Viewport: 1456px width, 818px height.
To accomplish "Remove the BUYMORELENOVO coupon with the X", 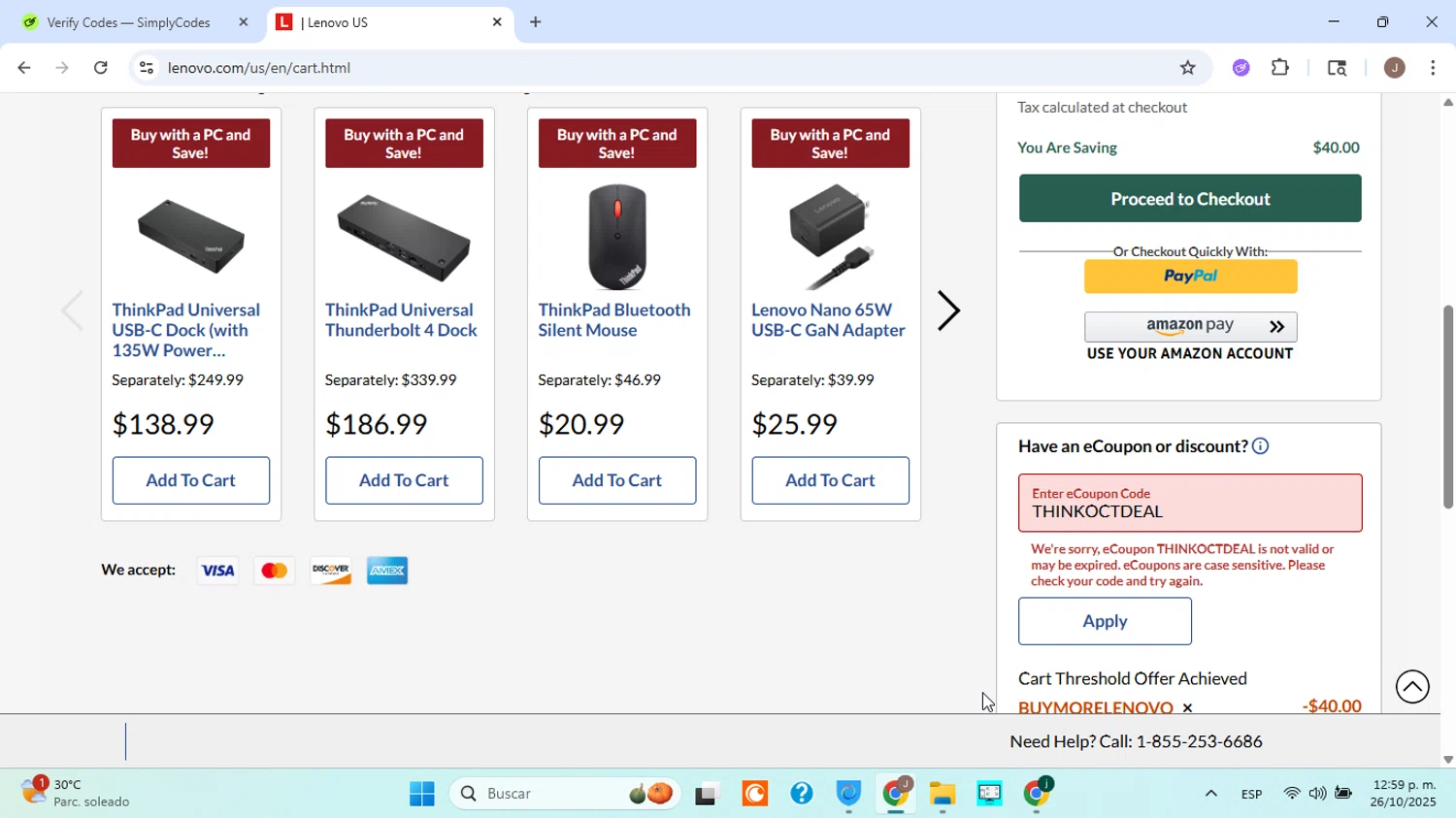I will click(1187, 707).
